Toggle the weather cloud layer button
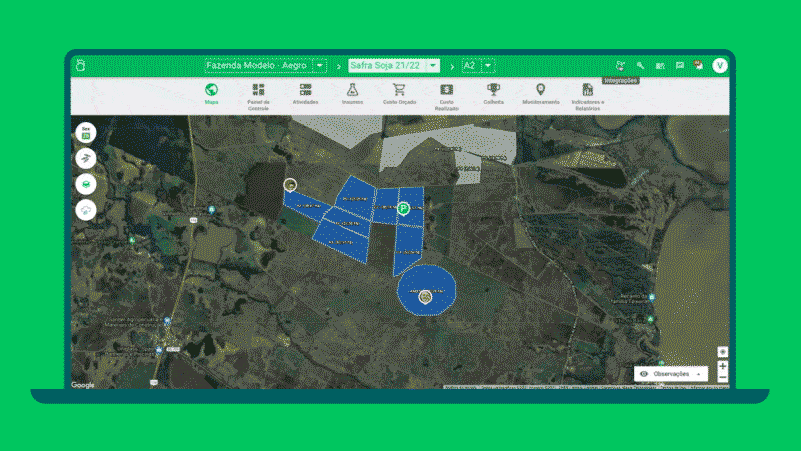Viewport: 801px width, 451px height. (87, 210)
